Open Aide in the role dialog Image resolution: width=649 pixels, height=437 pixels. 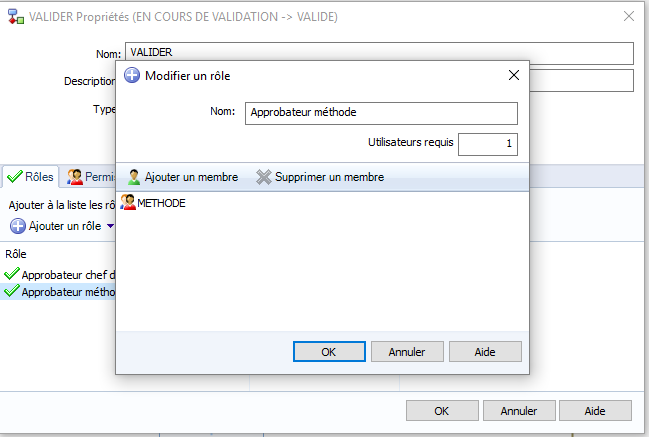485,352
